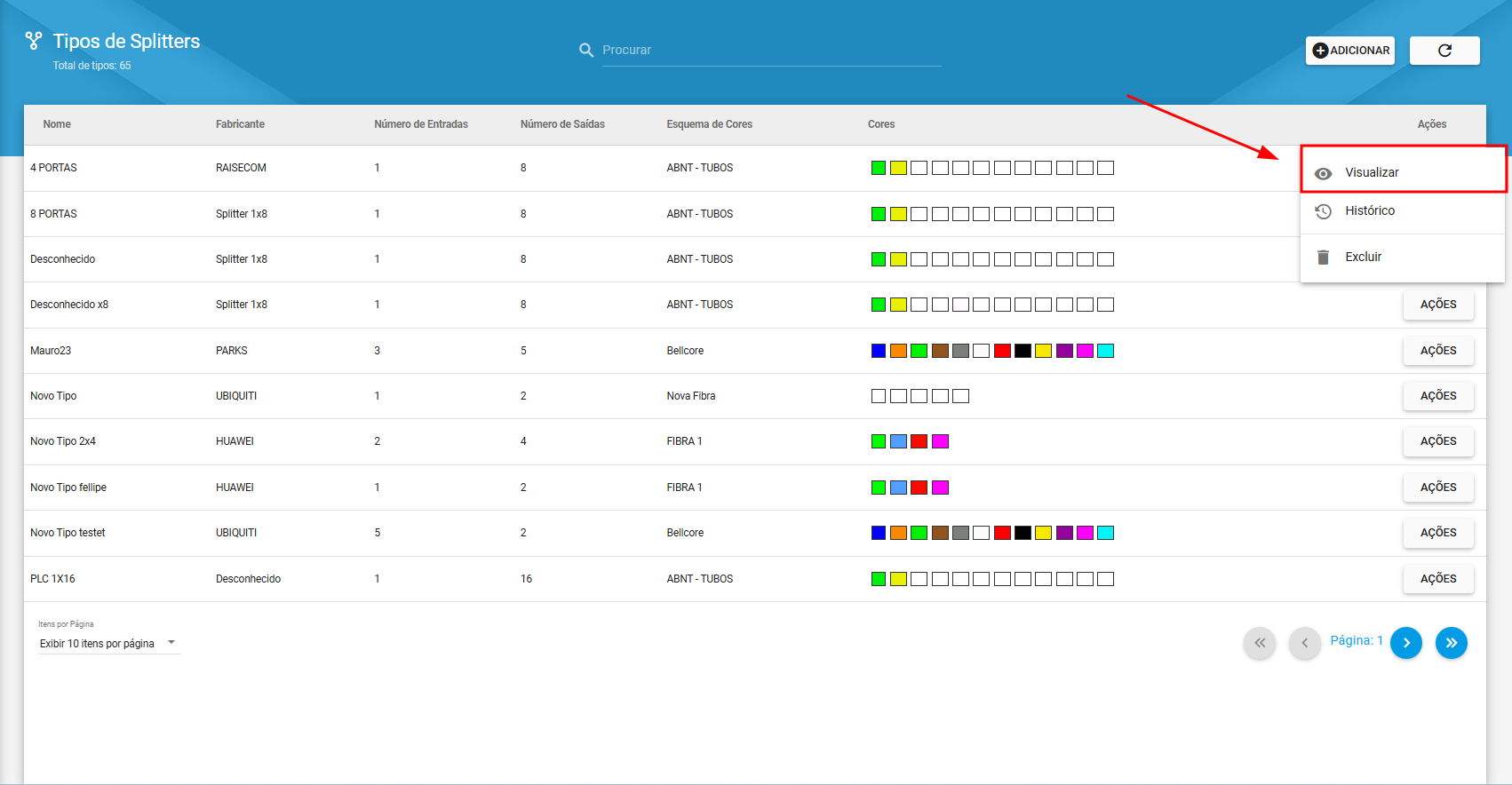The image size is (1512, 785).
Task: Click the search magnifier icon
Action: 586,51
